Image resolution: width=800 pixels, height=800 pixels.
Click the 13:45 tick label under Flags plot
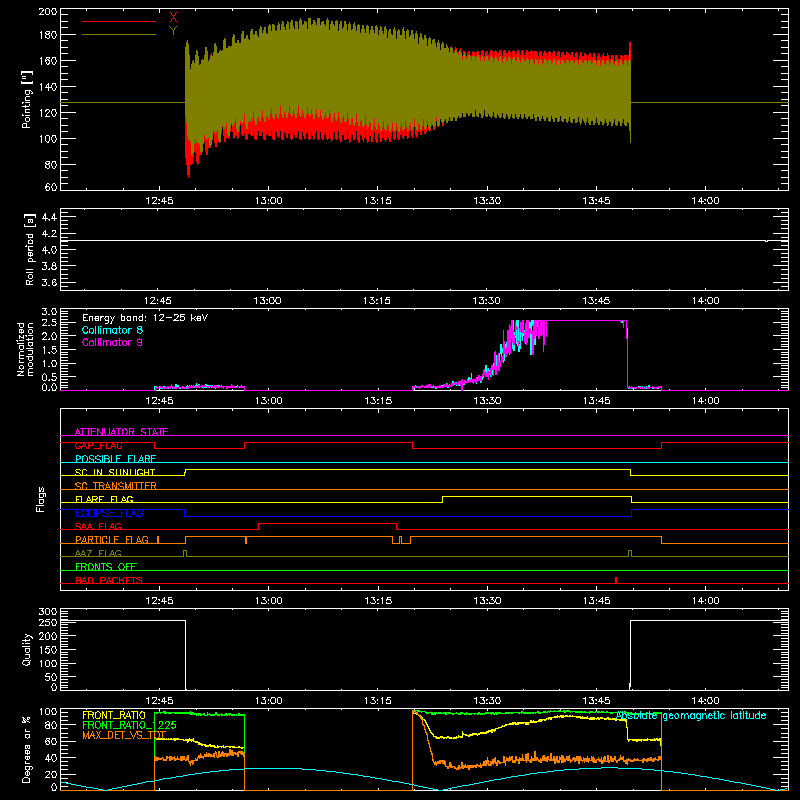tap(596, 601)
